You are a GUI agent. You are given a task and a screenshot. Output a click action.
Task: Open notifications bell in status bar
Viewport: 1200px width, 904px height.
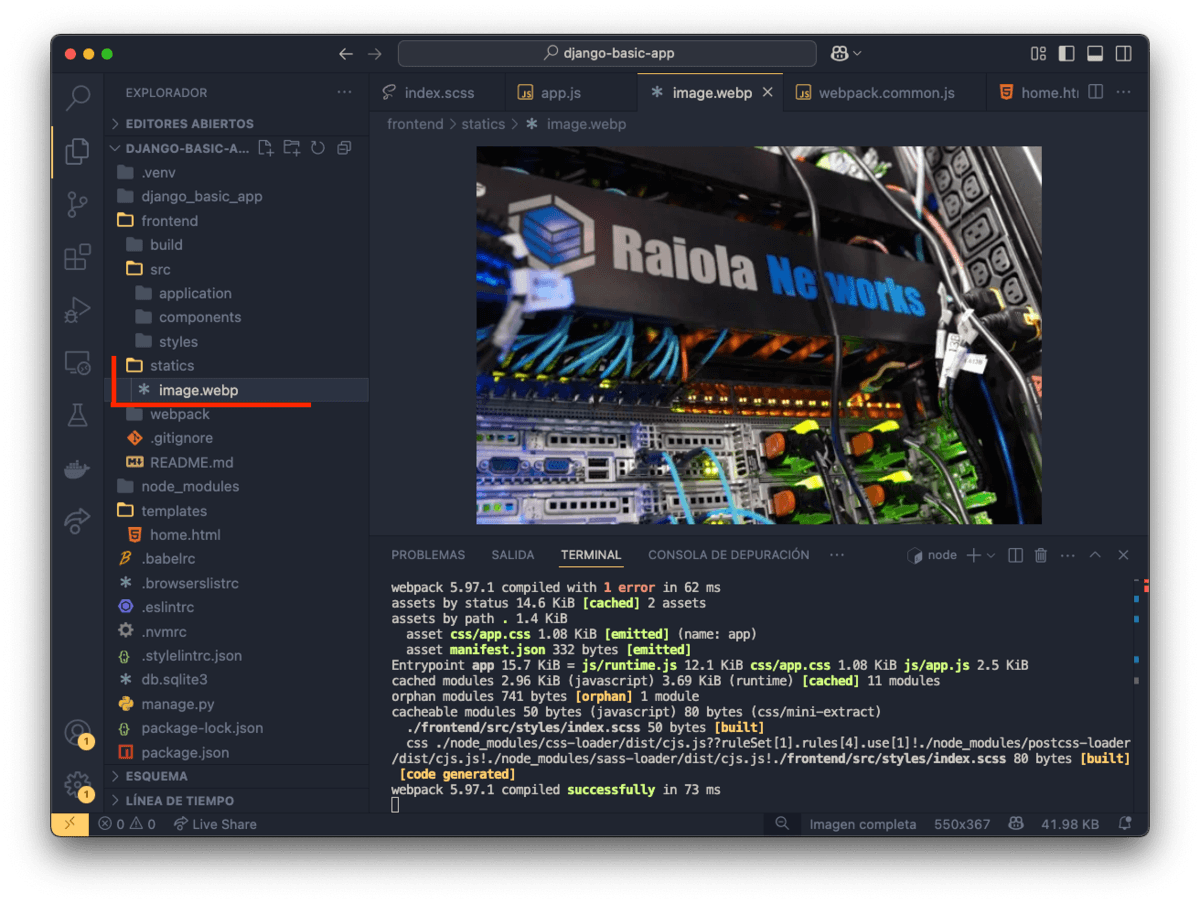1126,824
